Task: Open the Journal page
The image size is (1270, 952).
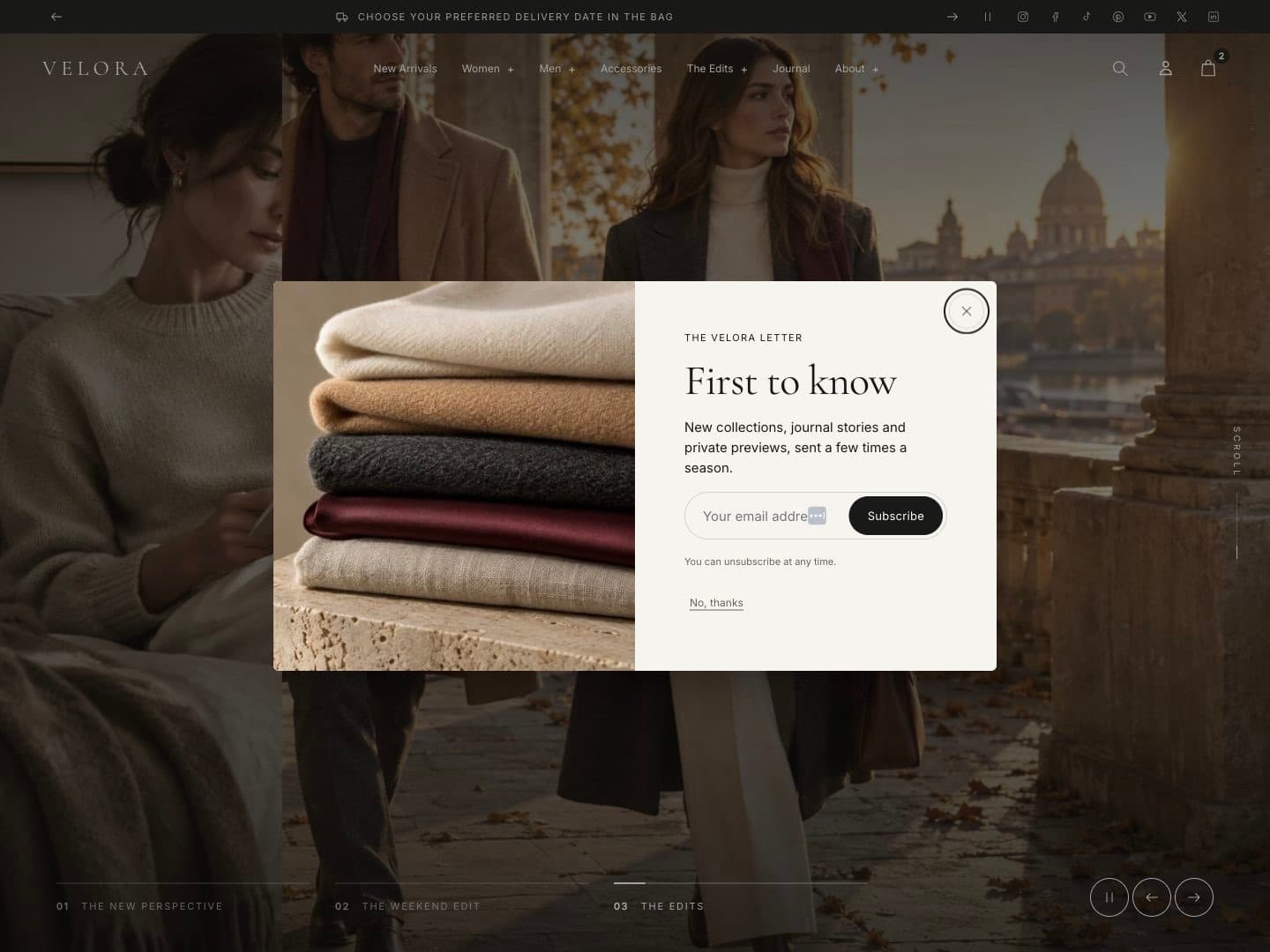Action: click(791, 69)
